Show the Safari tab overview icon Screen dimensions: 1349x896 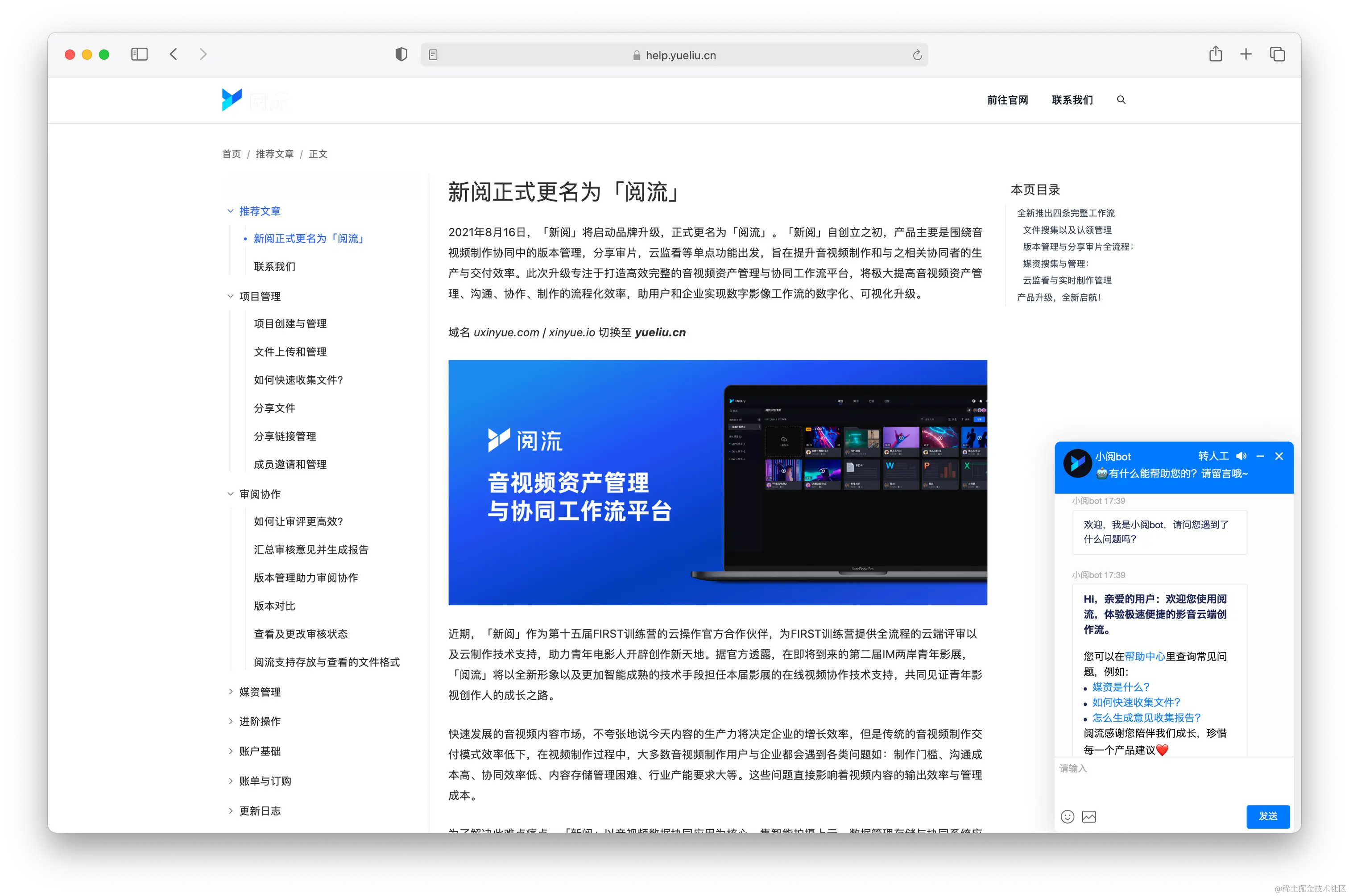pyautogui.click(x=1278, y=54)
